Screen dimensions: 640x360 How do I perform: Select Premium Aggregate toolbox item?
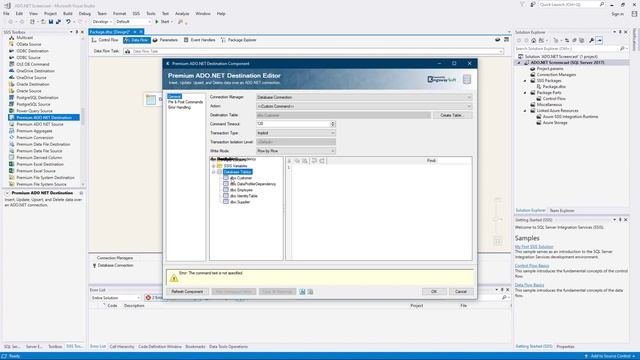[34, 131]
